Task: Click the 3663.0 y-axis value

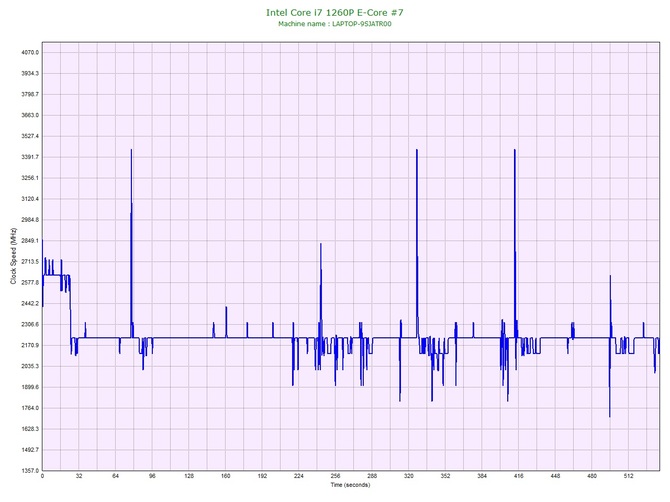Action: (30, 115)
